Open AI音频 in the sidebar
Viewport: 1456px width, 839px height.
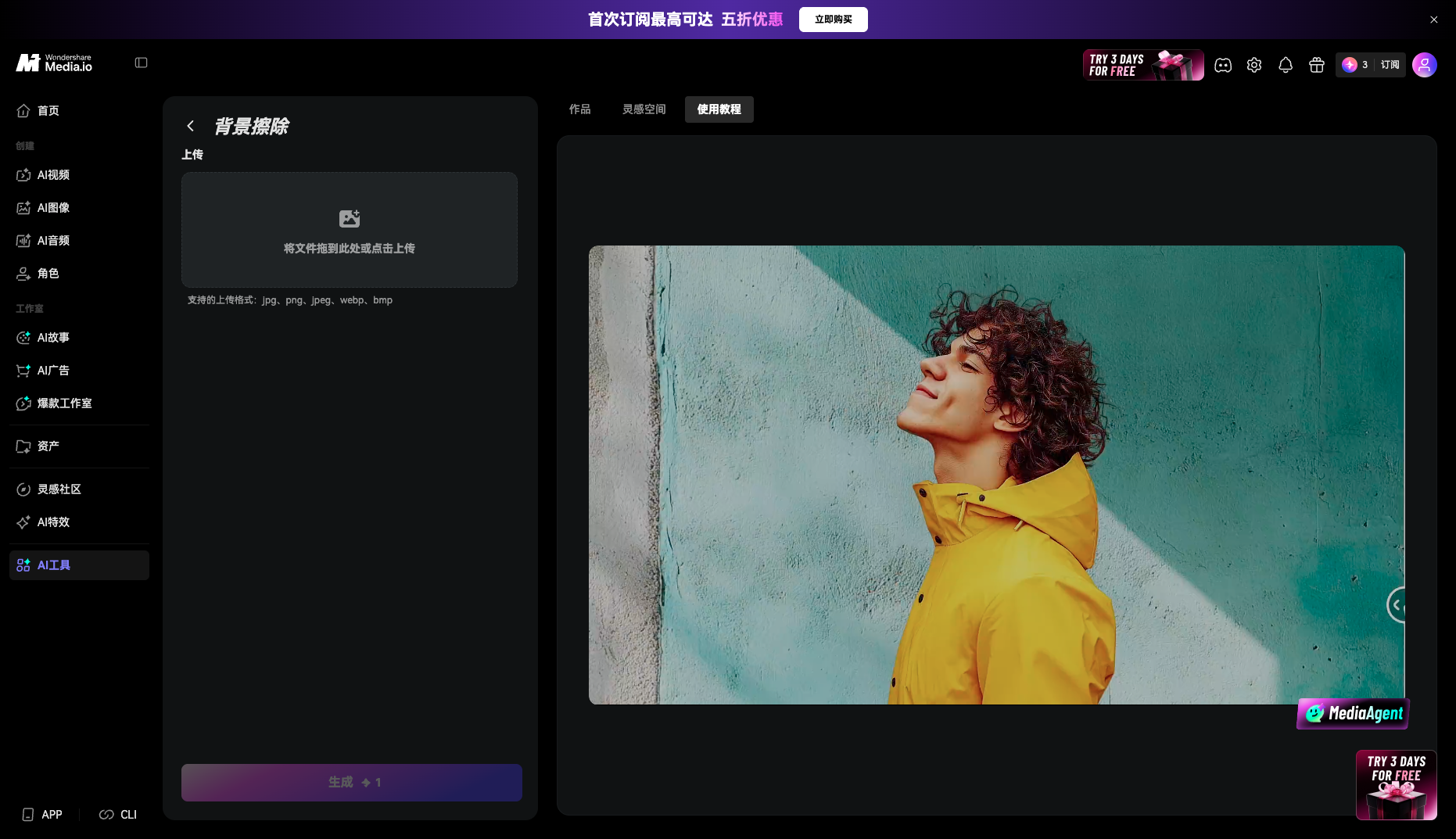click(x=79, y=241)
